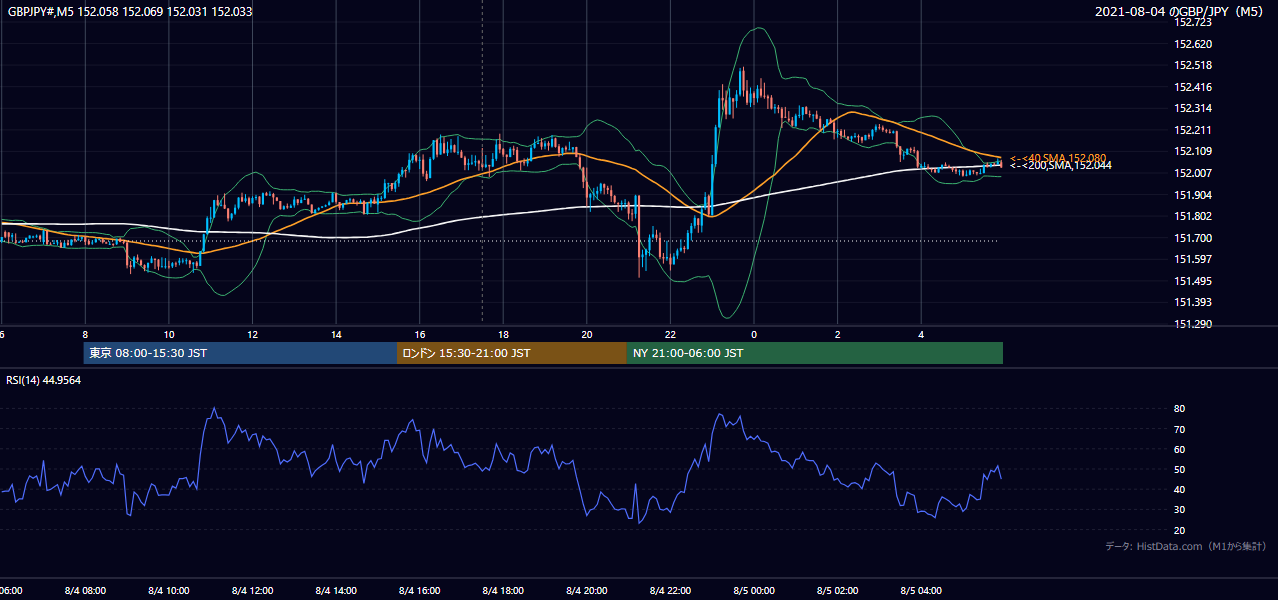The width and height of the screenshot is (1278, 600).
Task: Click the HistData.com data credit text
Action: [x=1185, y=546]
